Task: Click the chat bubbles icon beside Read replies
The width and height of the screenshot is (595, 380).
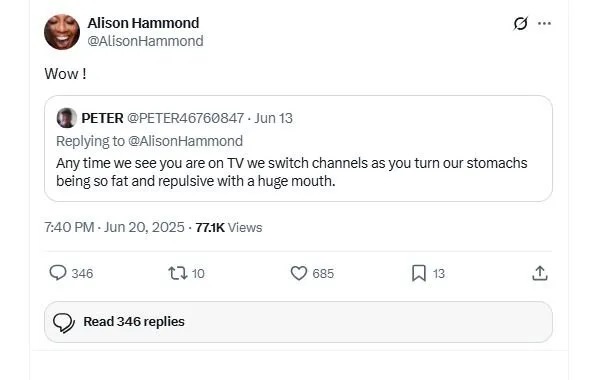Action: 64,323
